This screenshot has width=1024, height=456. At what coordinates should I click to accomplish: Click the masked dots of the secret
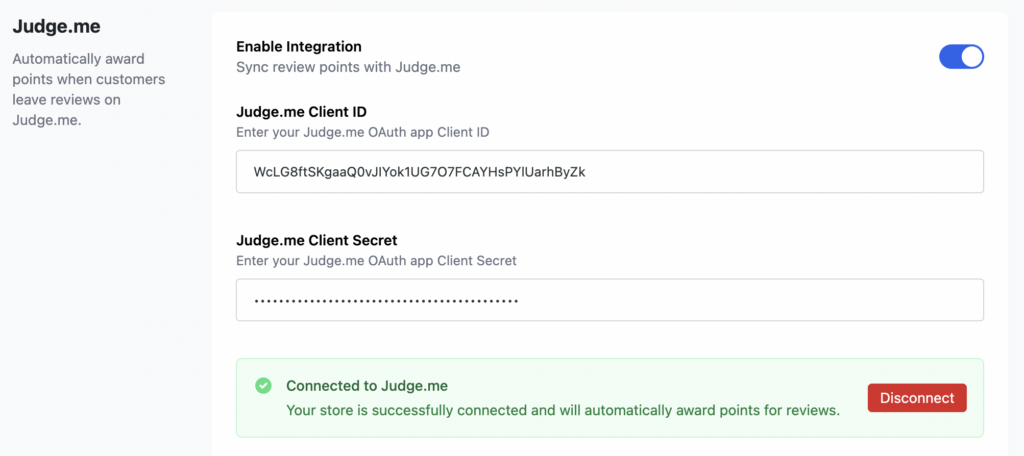[x=386, y=300]
